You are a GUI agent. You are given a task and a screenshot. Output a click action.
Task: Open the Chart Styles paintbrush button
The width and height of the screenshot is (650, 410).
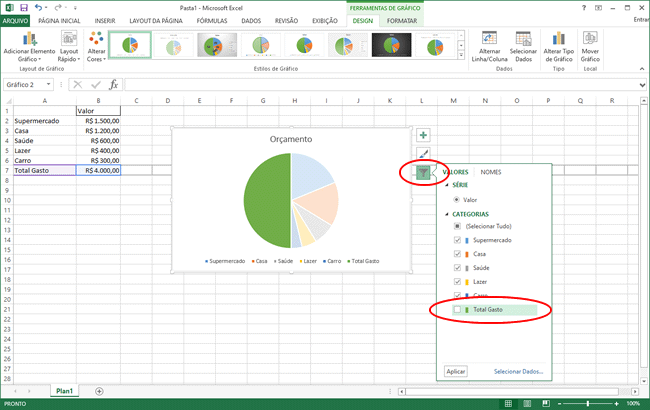click(x=423, y=153)
